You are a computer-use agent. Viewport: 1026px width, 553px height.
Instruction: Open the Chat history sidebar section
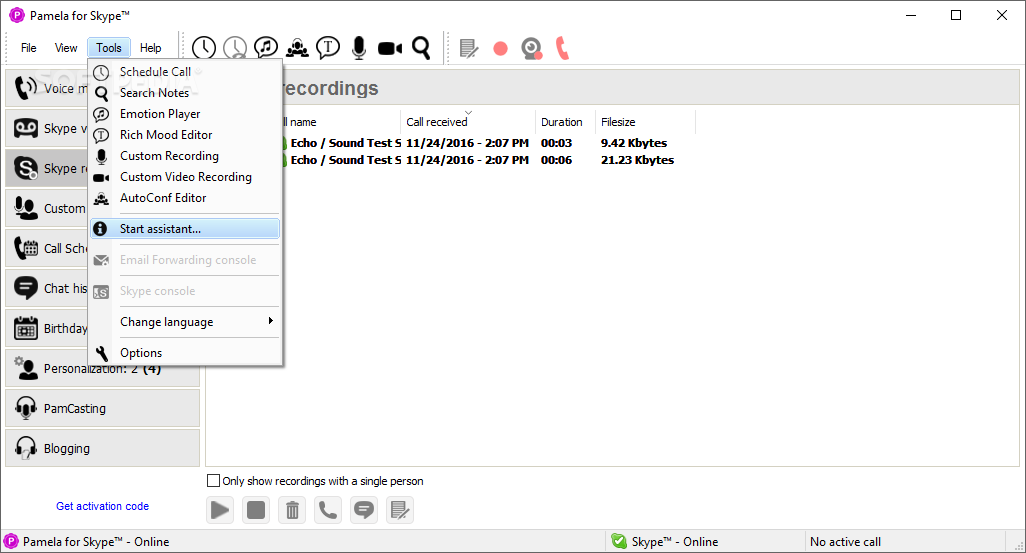[47, 289]
